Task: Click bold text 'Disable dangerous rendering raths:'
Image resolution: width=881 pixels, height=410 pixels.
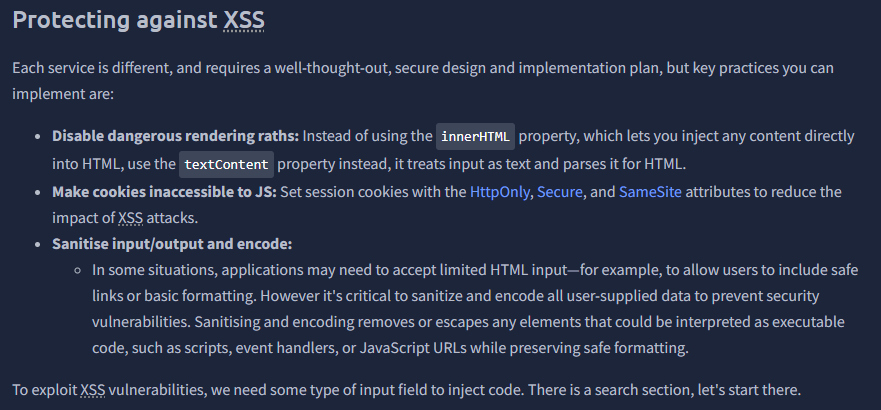Action: (x=175, y=136)
